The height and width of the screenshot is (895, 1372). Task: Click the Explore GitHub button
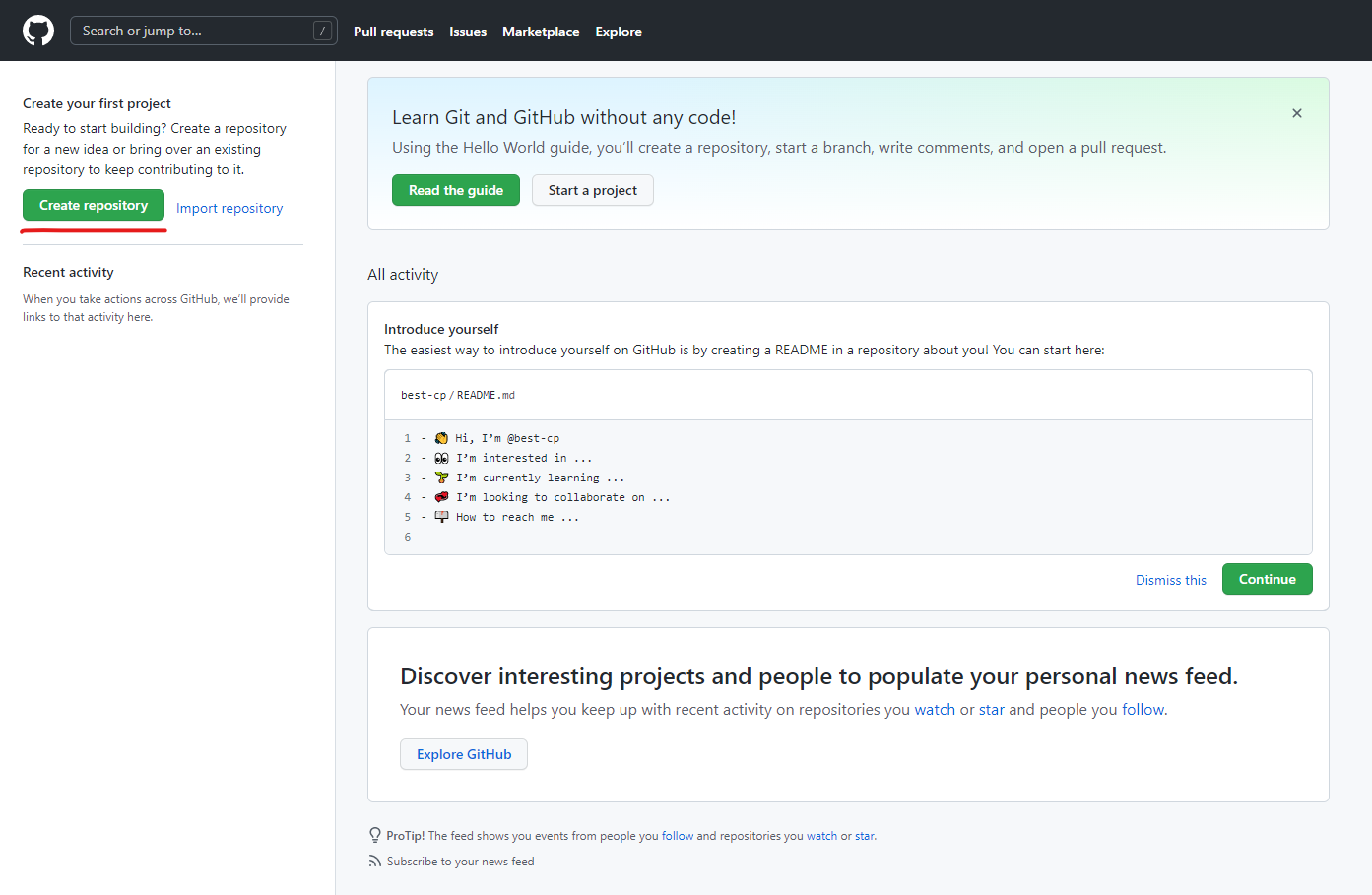(x=464, y=754)
